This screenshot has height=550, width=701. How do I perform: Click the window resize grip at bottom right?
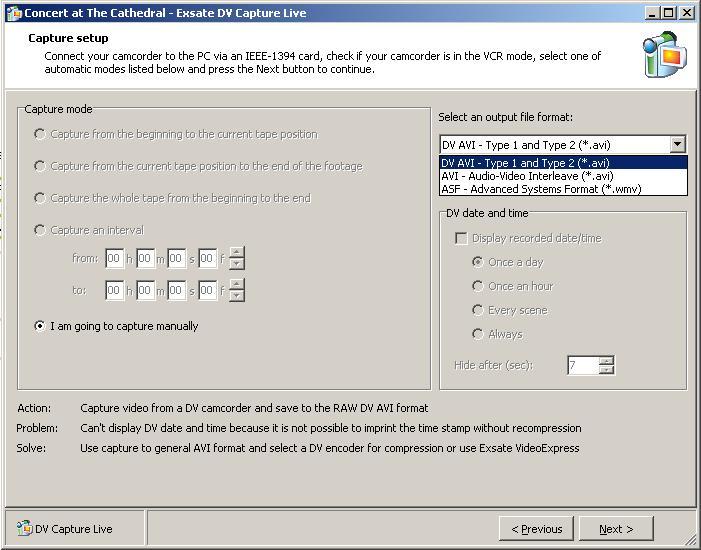coord(689,540)
